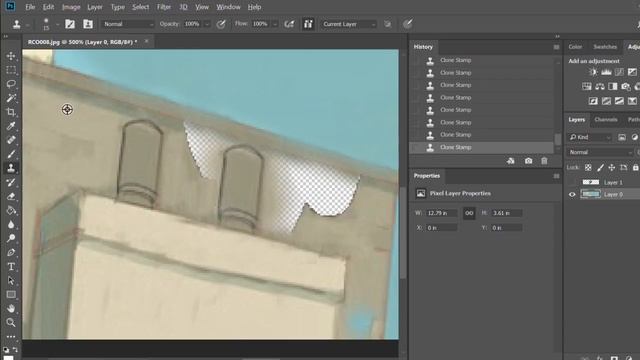This screenshot has width=640, height=360.
Task: Create new document from current state
Action: tap(511, 161)
